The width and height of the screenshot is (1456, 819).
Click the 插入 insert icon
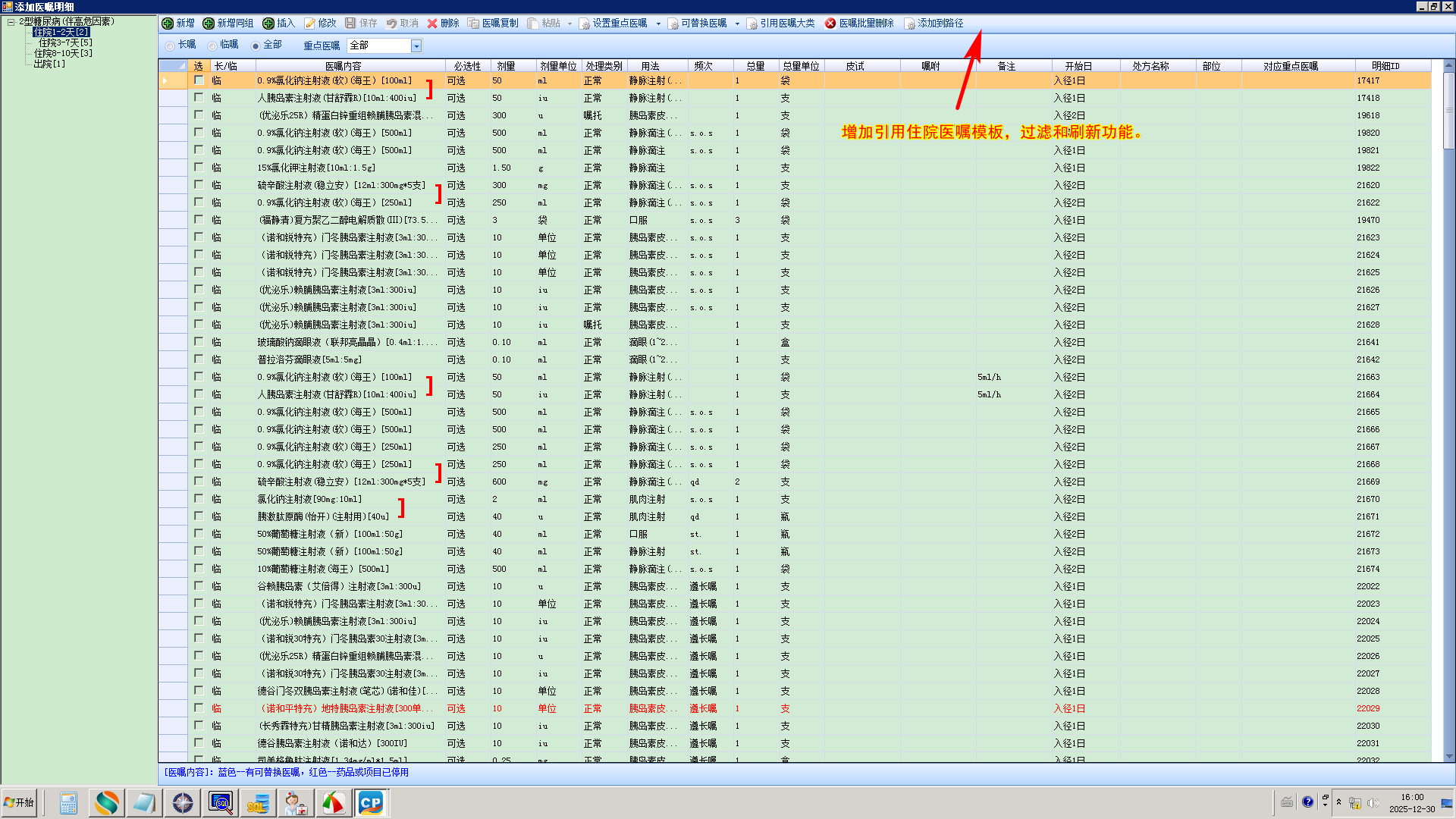click(x=268, y=24)
